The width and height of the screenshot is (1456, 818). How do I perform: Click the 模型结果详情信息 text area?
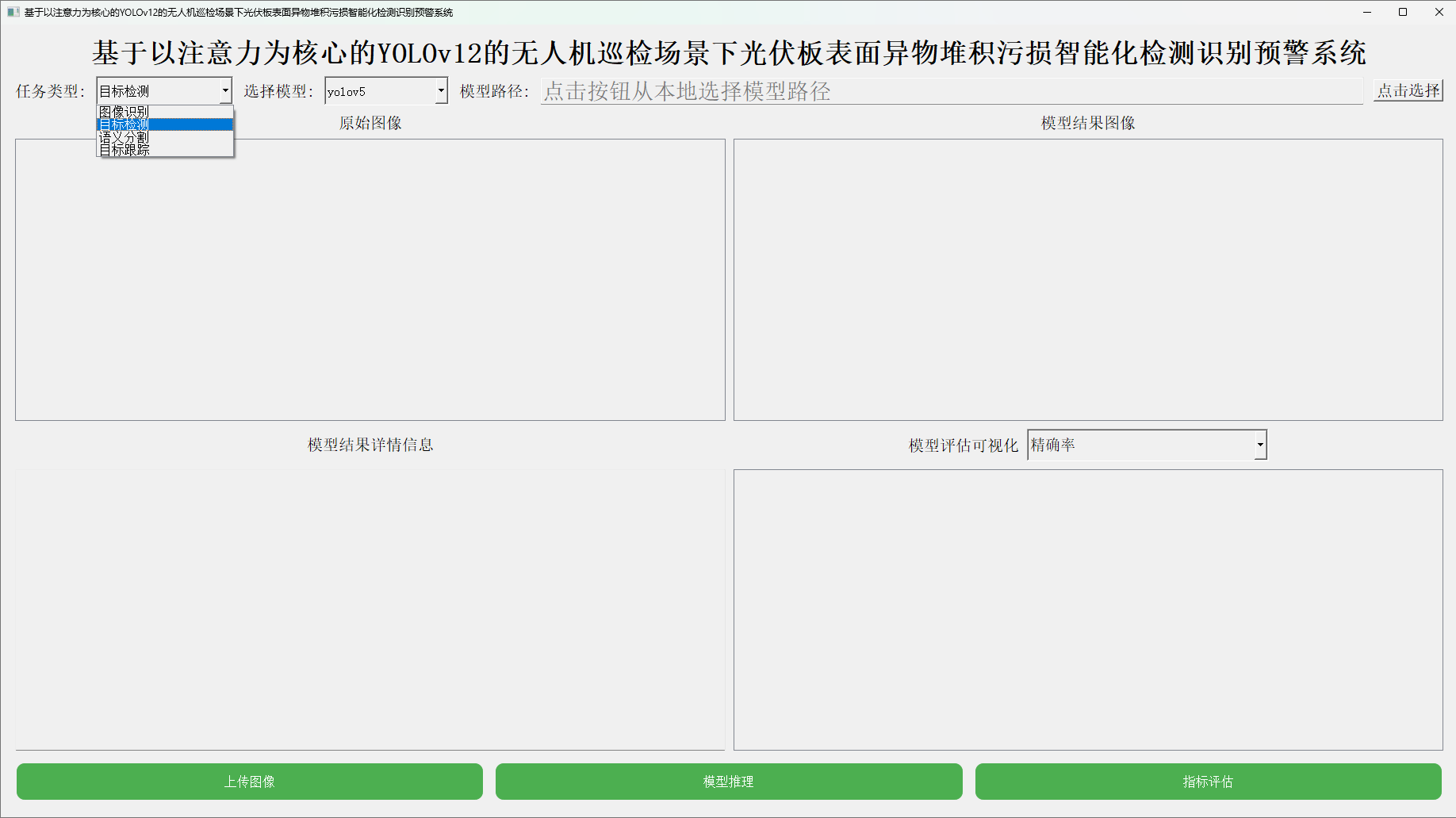click(x=370, y=610)
